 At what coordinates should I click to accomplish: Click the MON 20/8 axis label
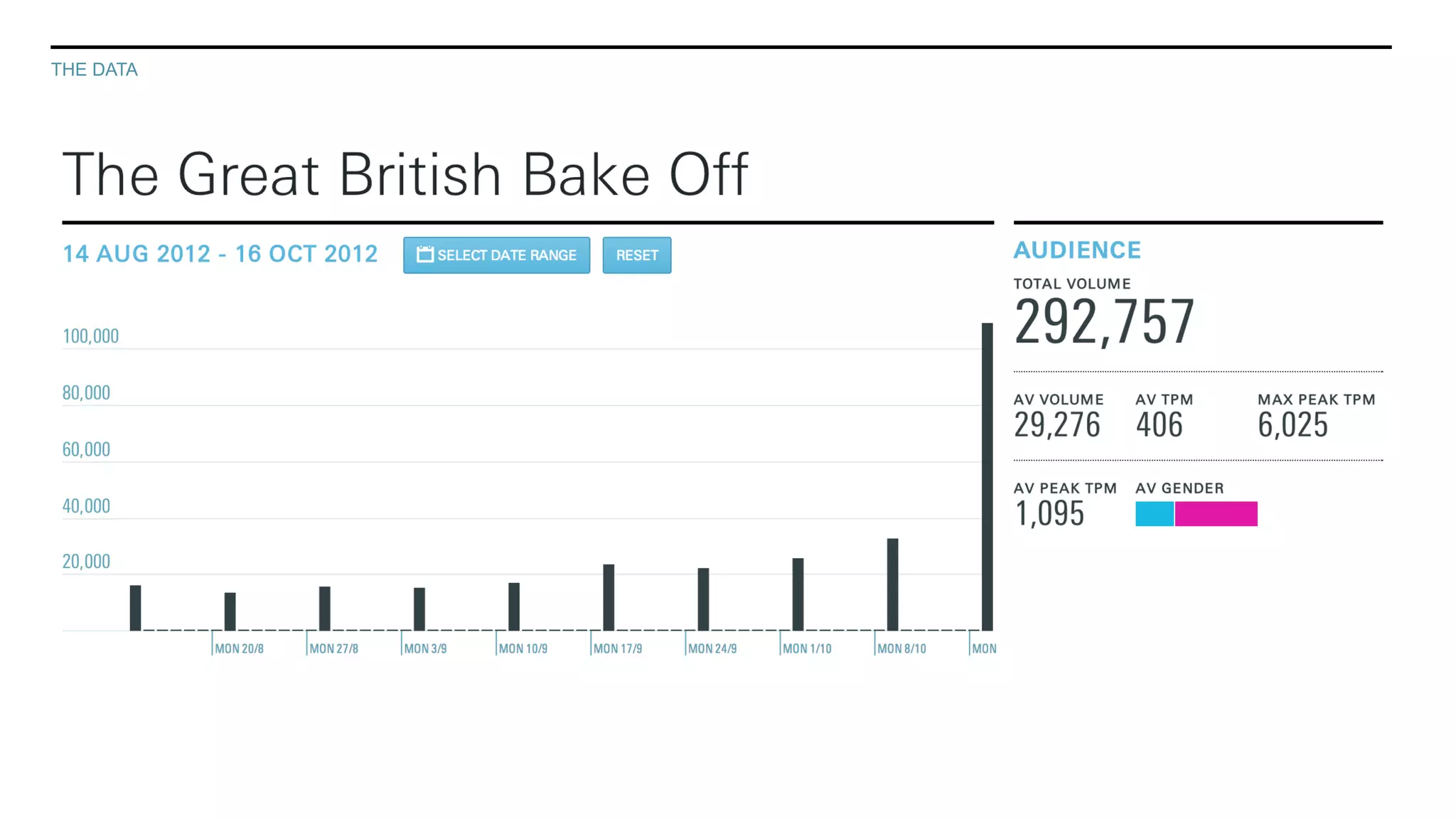239,648
